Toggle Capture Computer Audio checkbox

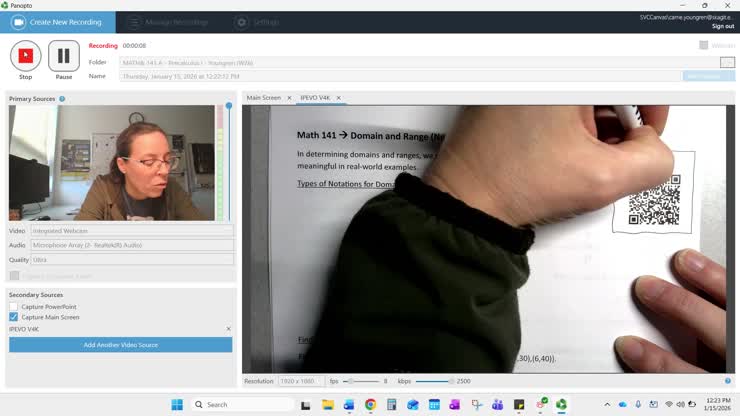click(x=14, y=275)
